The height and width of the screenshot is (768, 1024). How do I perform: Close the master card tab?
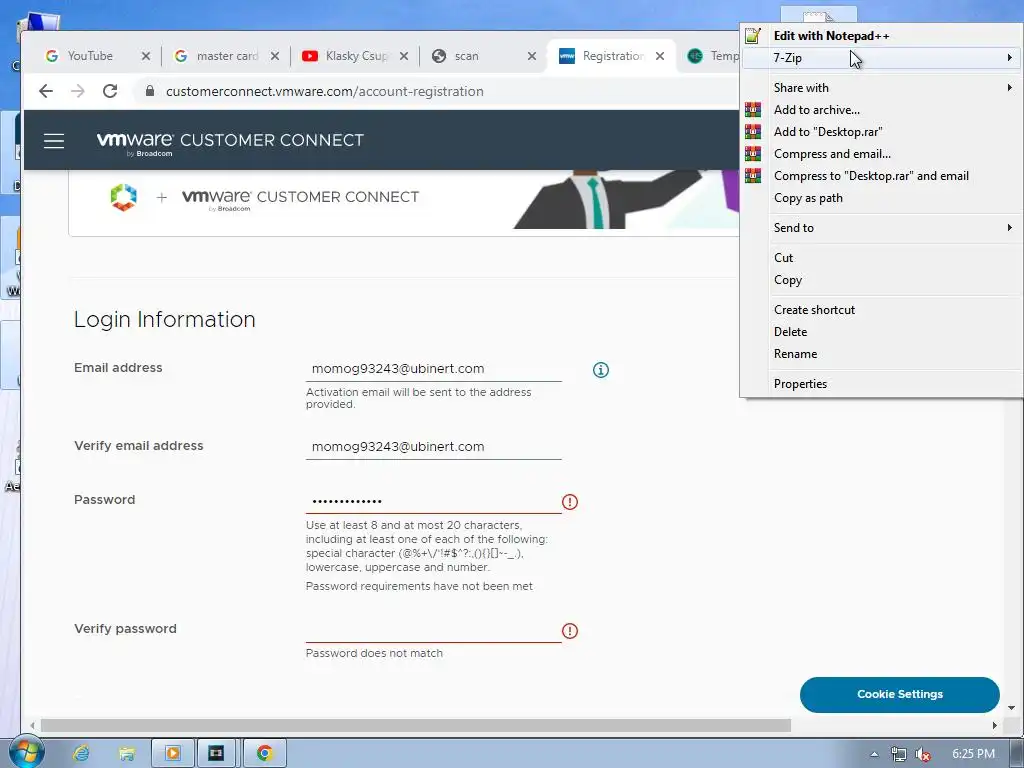[275, 56]
